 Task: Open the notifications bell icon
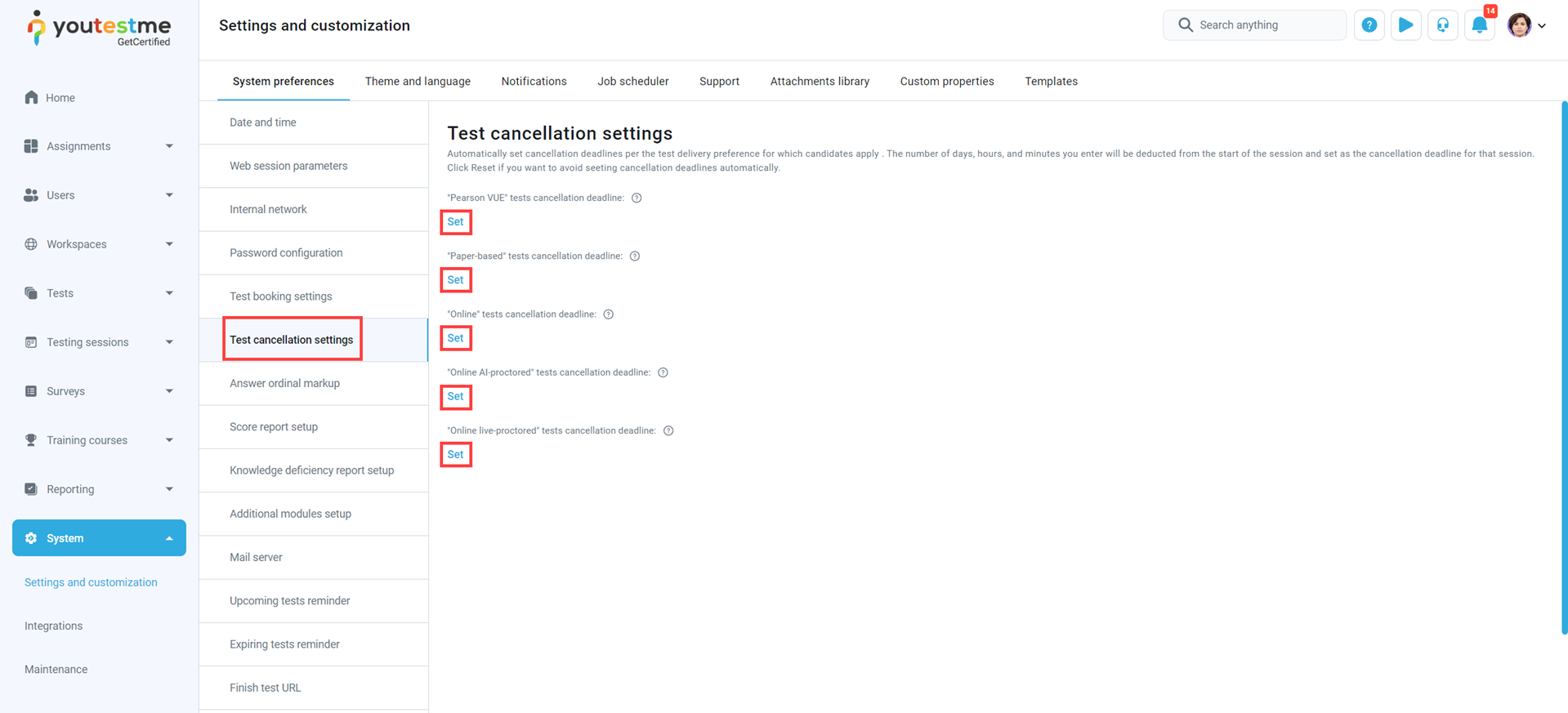[1479, 25]
